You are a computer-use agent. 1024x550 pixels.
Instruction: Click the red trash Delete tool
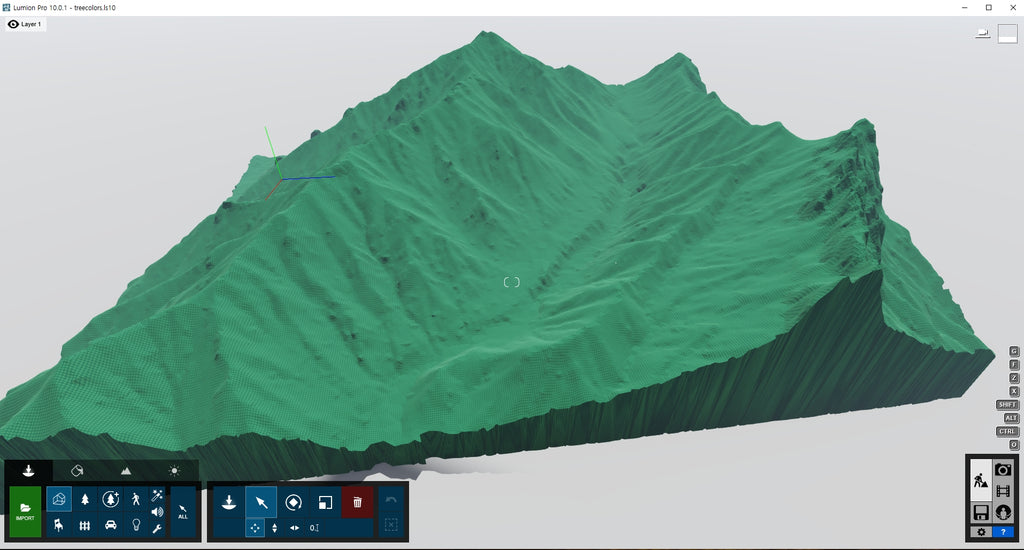tap(357, 502)
